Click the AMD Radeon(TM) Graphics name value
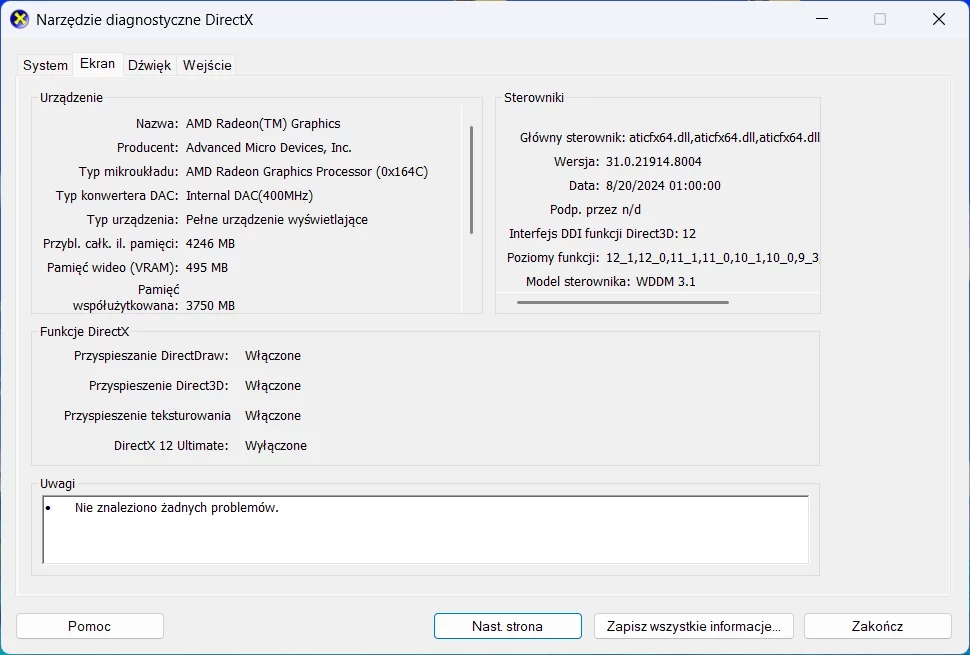The width and height of the screenshot is (970, 655). (x=263, y=124)
